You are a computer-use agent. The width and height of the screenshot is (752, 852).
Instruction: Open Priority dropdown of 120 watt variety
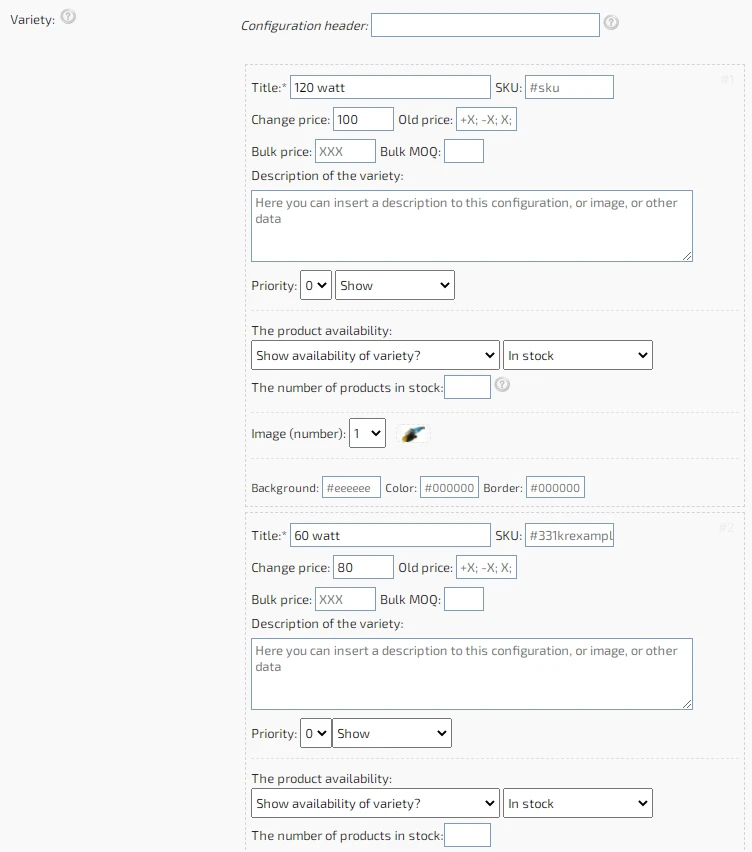click(316, 285)
